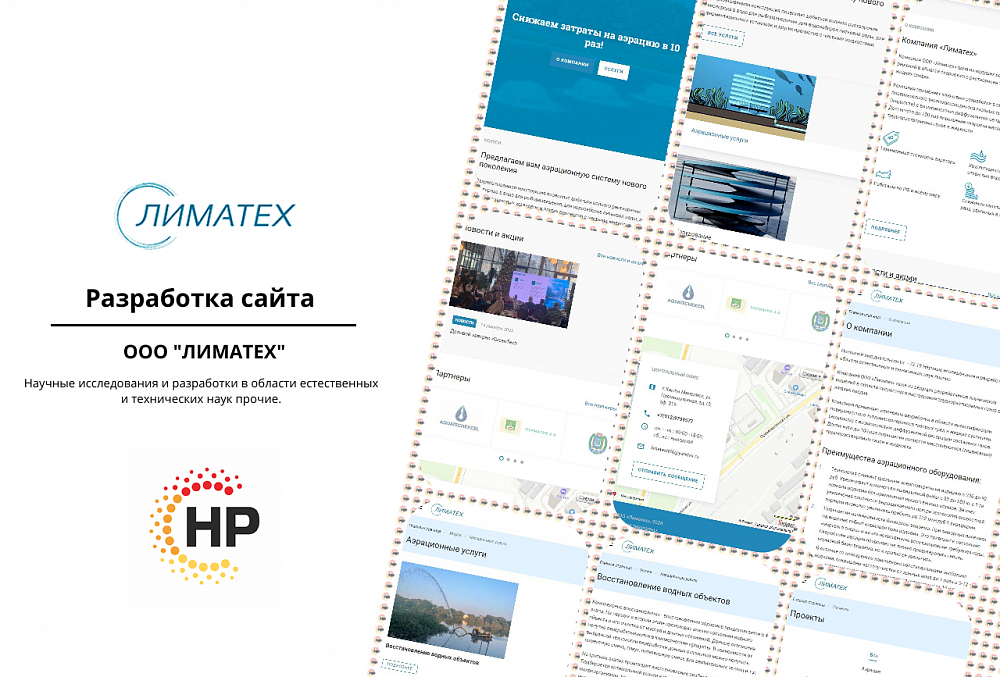Select first carousel dot under the conference-photo partners row

(x=501, y=458)
